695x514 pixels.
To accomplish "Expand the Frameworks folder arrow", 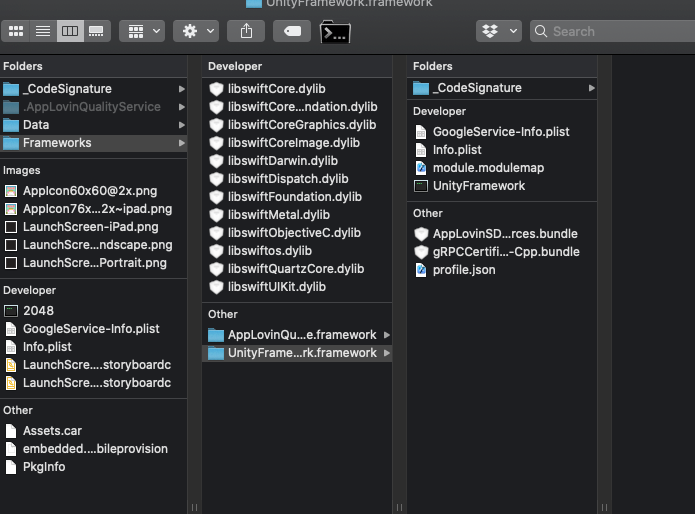I will (x=181, y=143).
